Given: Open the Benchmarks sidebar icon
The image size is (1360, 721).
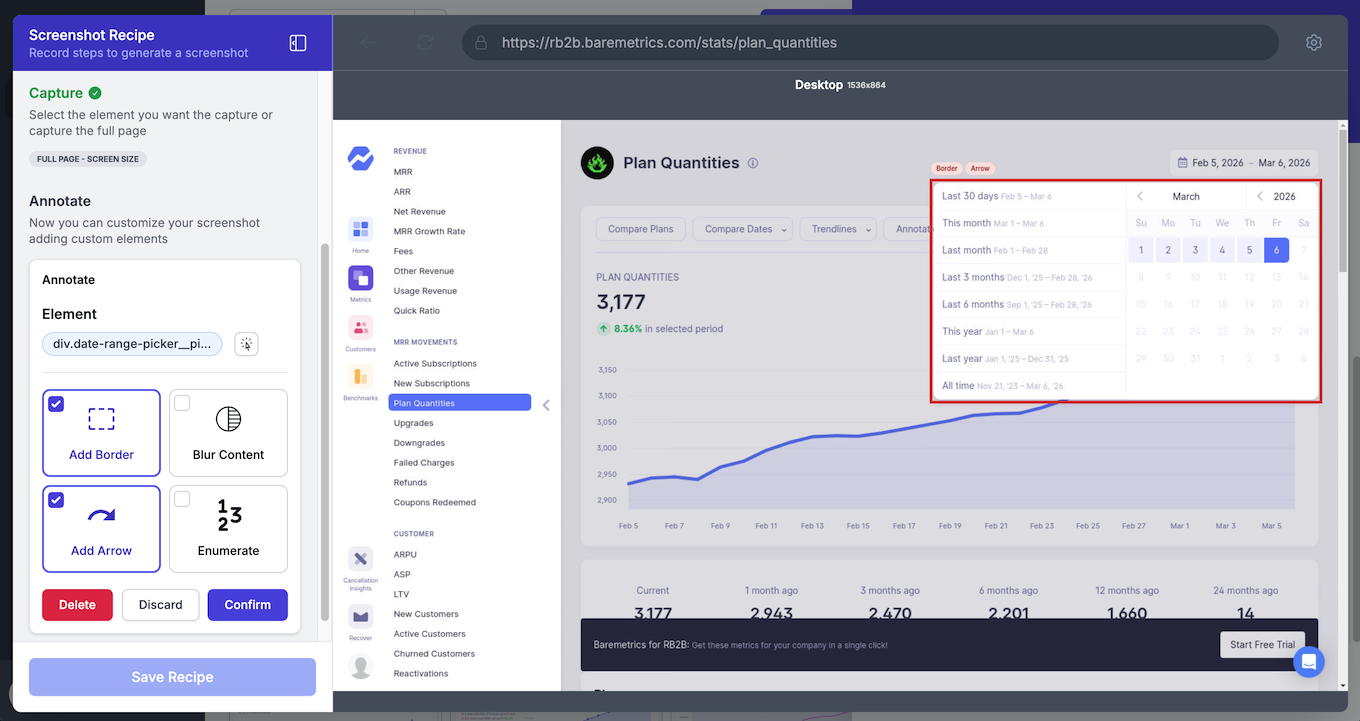Looking at the screenshot, I should 360,377.
